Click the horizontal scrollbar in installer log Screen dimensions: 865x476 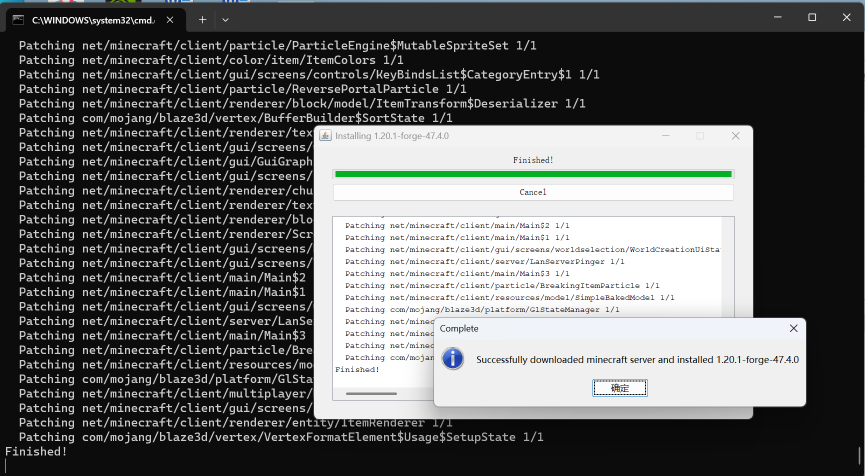coord(371,393)
